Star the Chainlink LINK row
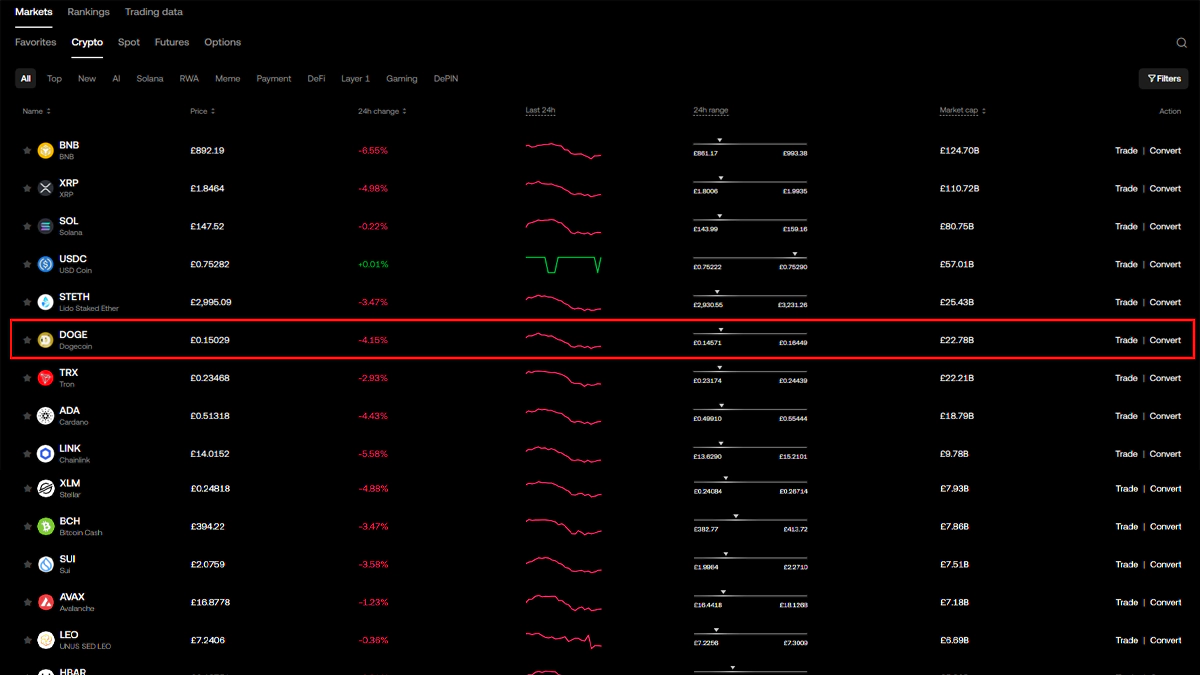 [x=27, y=454]
